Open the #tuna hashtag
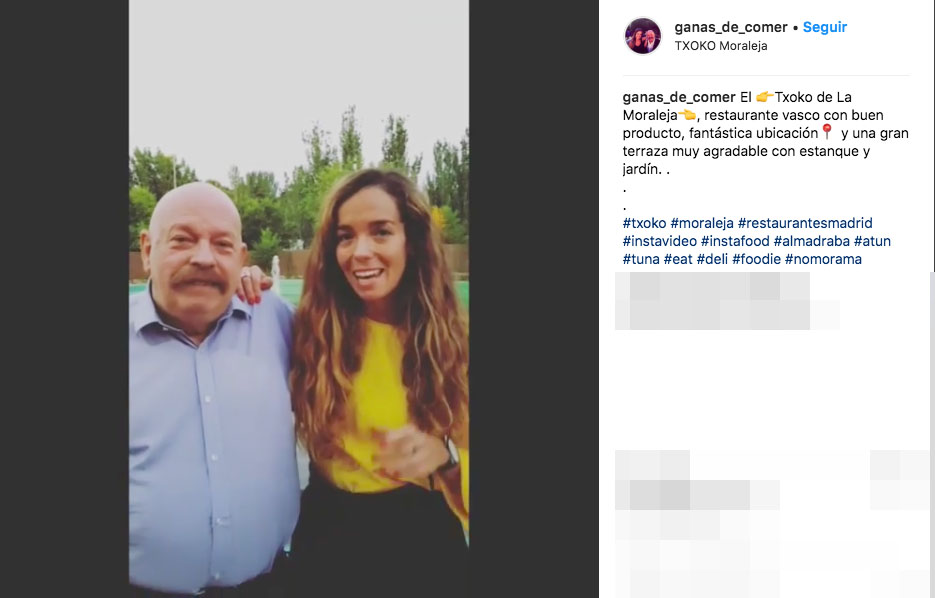 (641, 259)
